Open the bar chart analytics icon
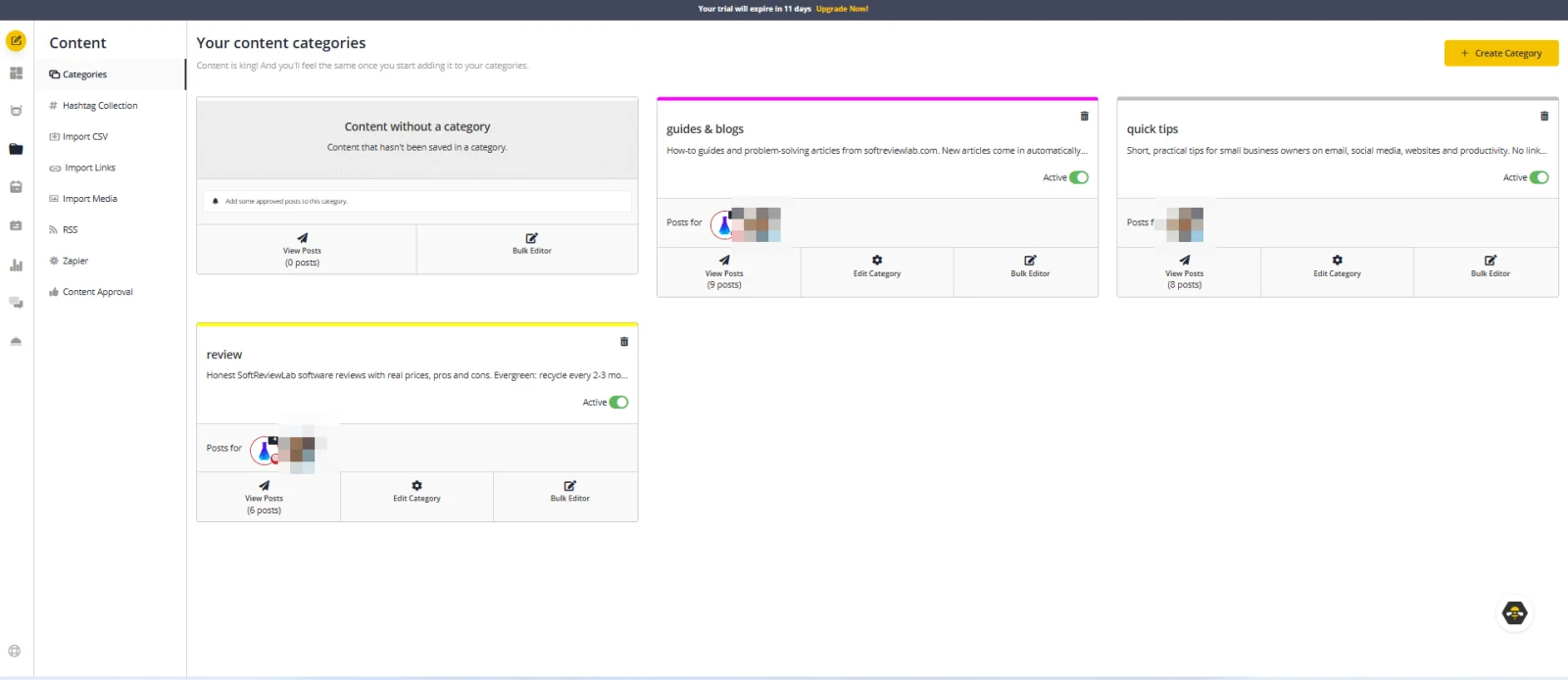This screenshot has width=1568, height=680. click(16, 265)
